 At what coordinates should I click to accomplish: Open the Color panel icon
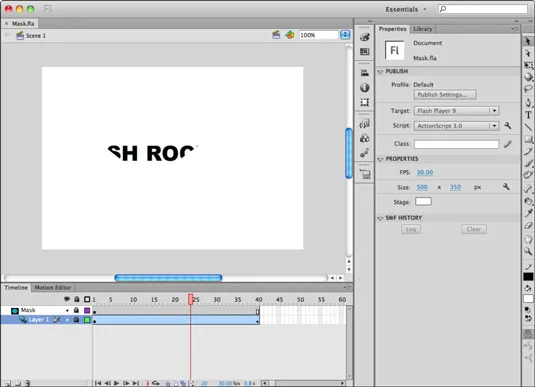pyautogui.click(x=364, y=37)
